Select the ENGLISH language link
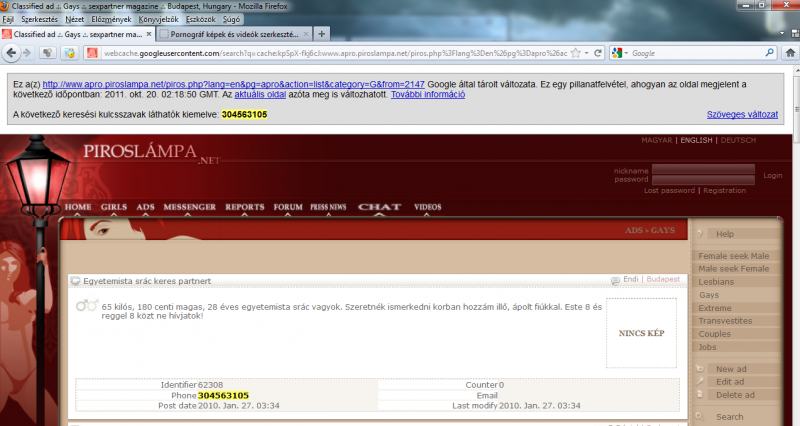 [x=696, y=140]
